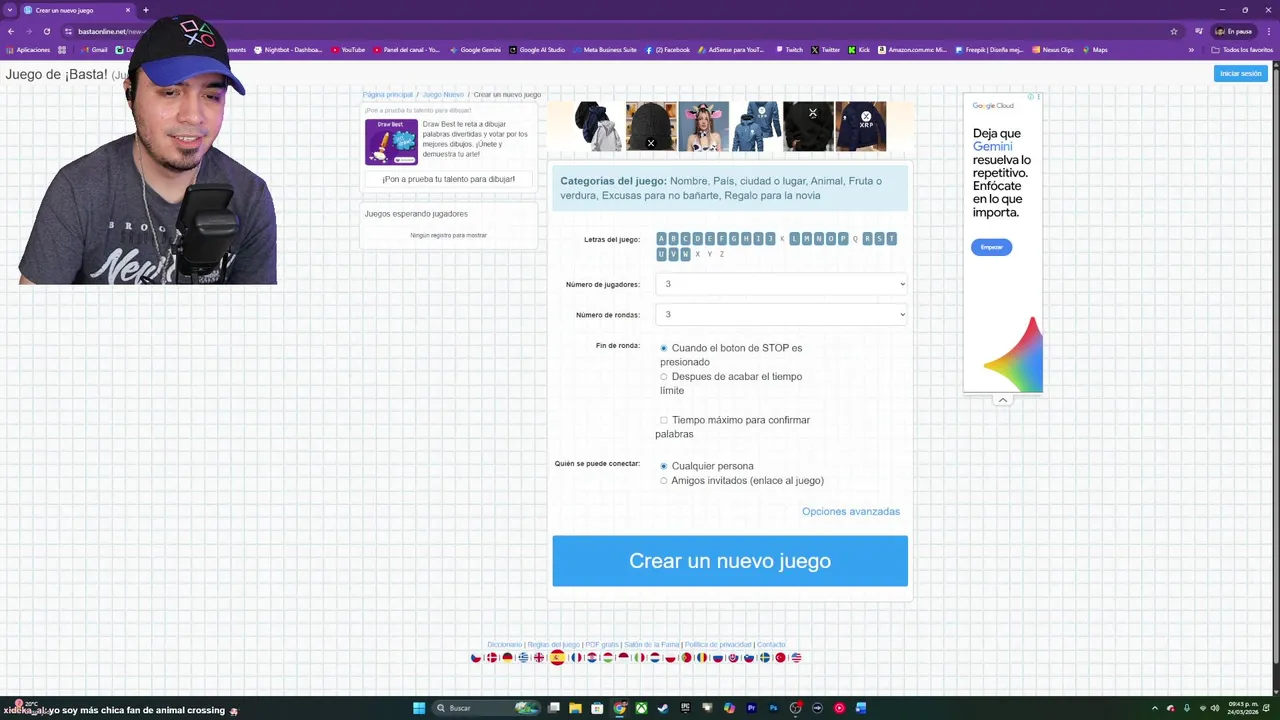1280x720 pixels.
Task: Select the Italian flag language icon
Action: point(640,658)
